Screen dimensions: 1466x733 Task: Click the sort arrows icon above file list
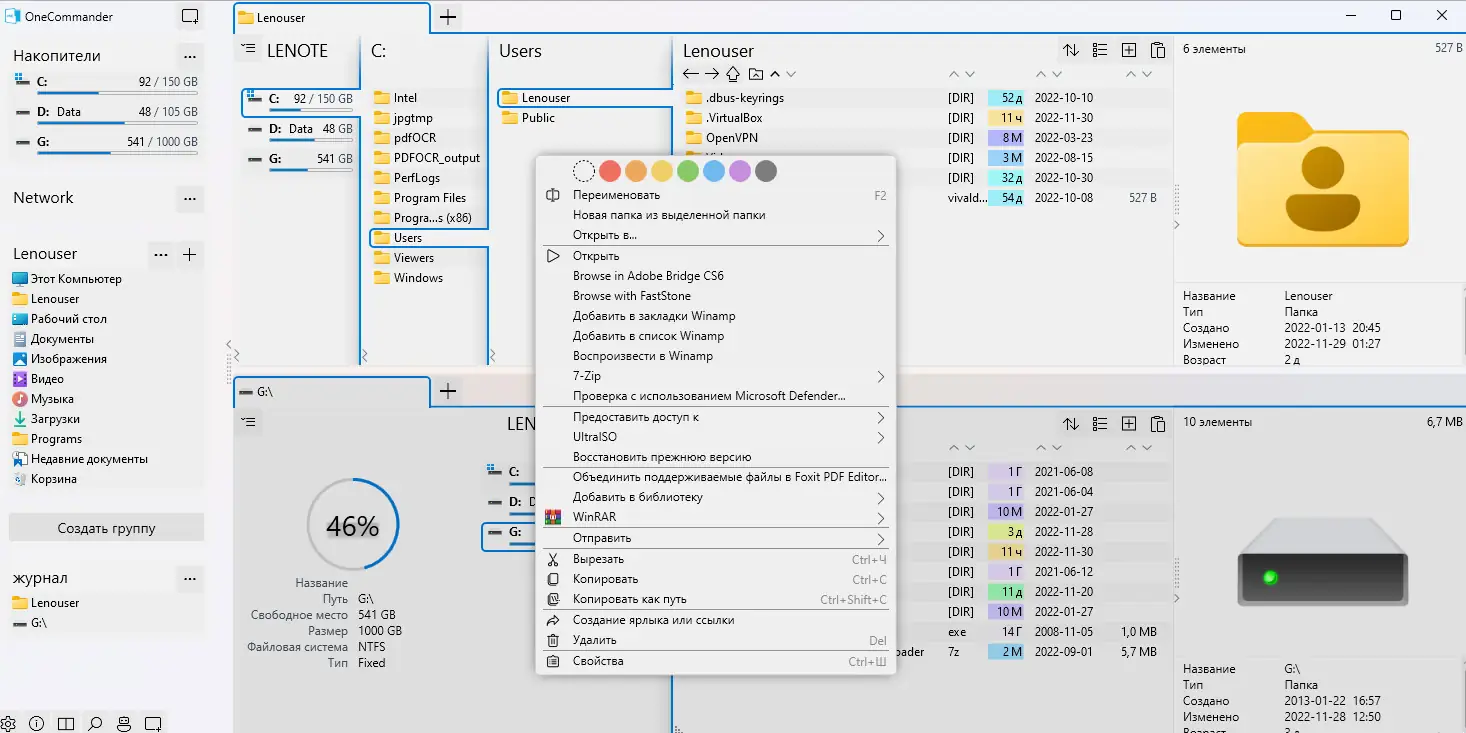(x=1070, y=48)
